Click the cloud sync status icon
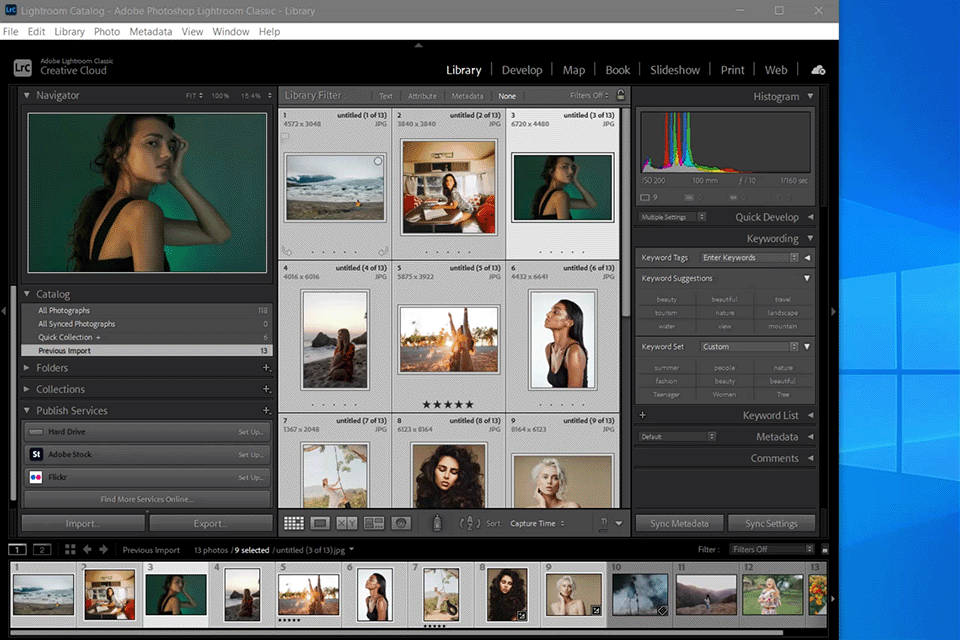Screen dimensions: 960x640 [818, 70]
